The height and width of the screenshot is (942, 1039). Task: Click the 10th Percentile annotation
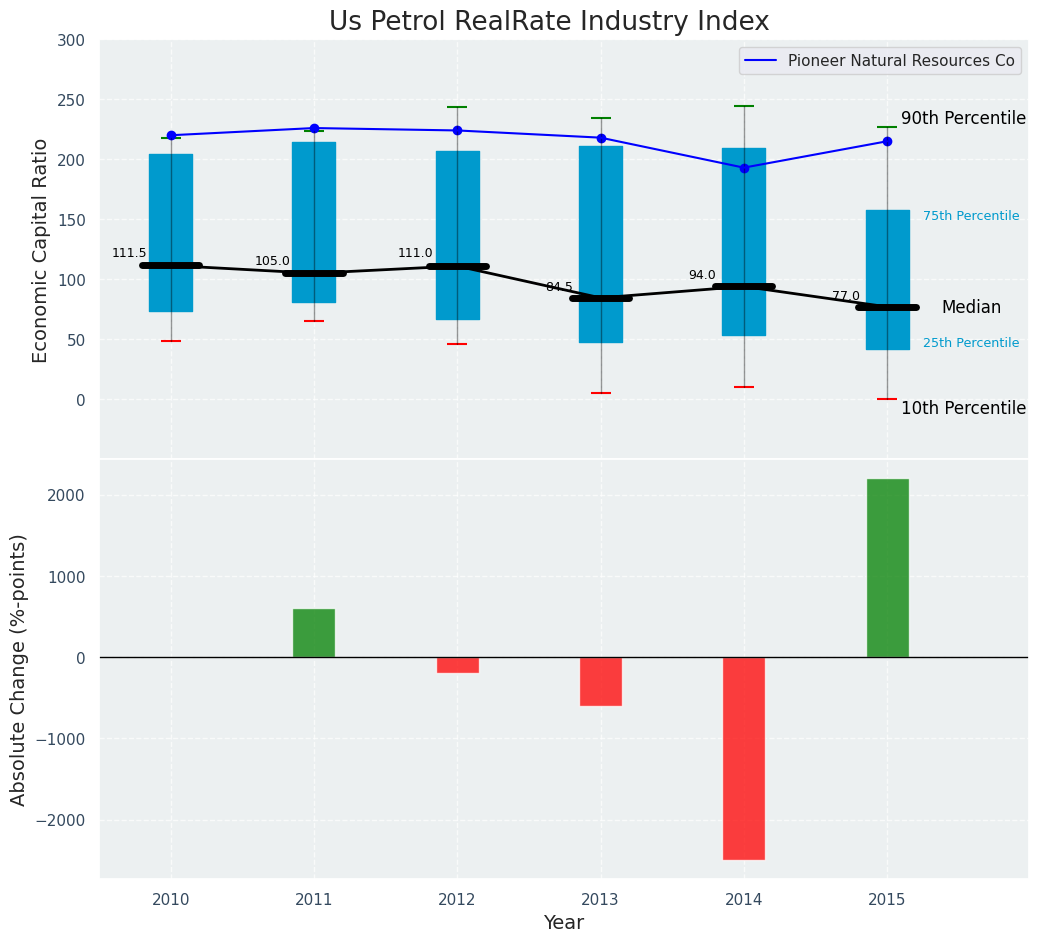pyautogui.click(x=963, y=408)
